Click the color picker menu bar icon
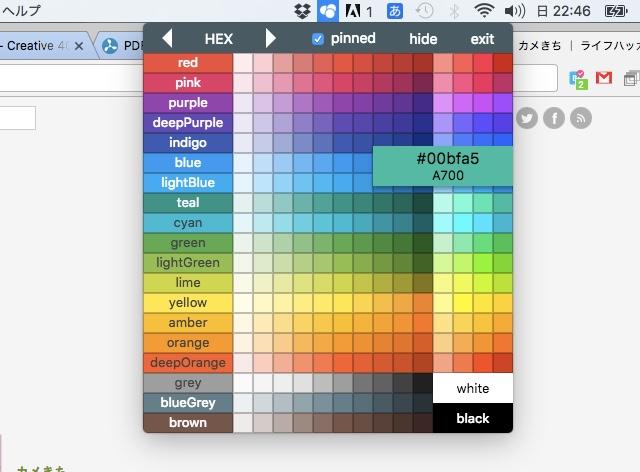 328,11
